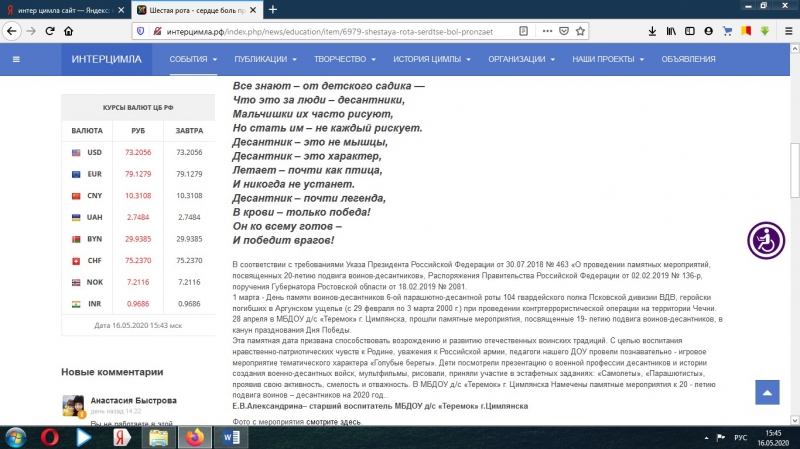Click the shopping cart extension icon

727,31
